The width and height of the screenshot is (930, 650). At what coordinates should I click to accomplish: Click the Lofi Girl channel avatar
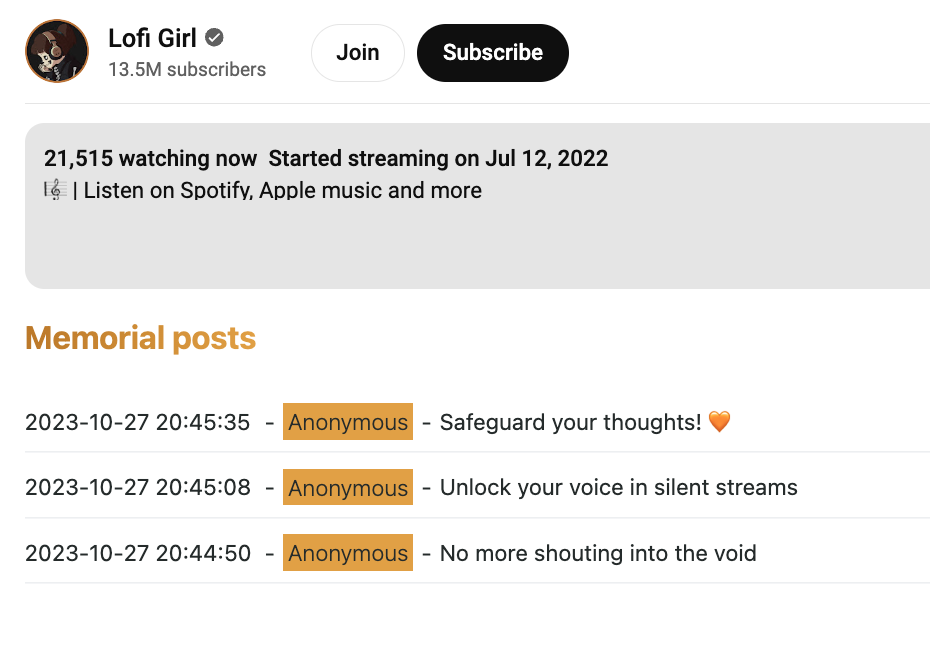click(x=57, y=51)
